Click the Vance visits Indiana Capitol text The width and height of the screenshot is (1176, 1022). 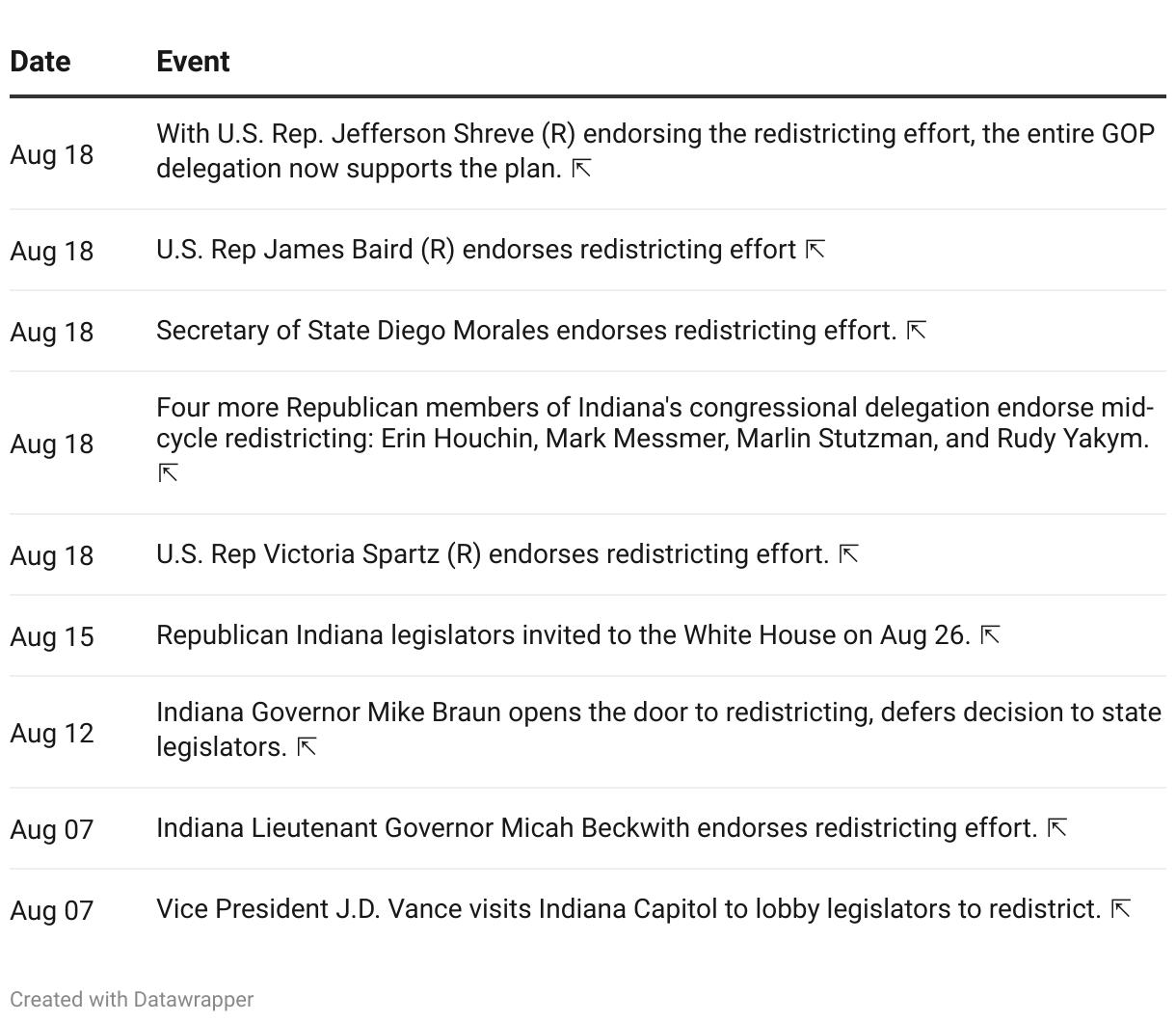coord(628,909)
